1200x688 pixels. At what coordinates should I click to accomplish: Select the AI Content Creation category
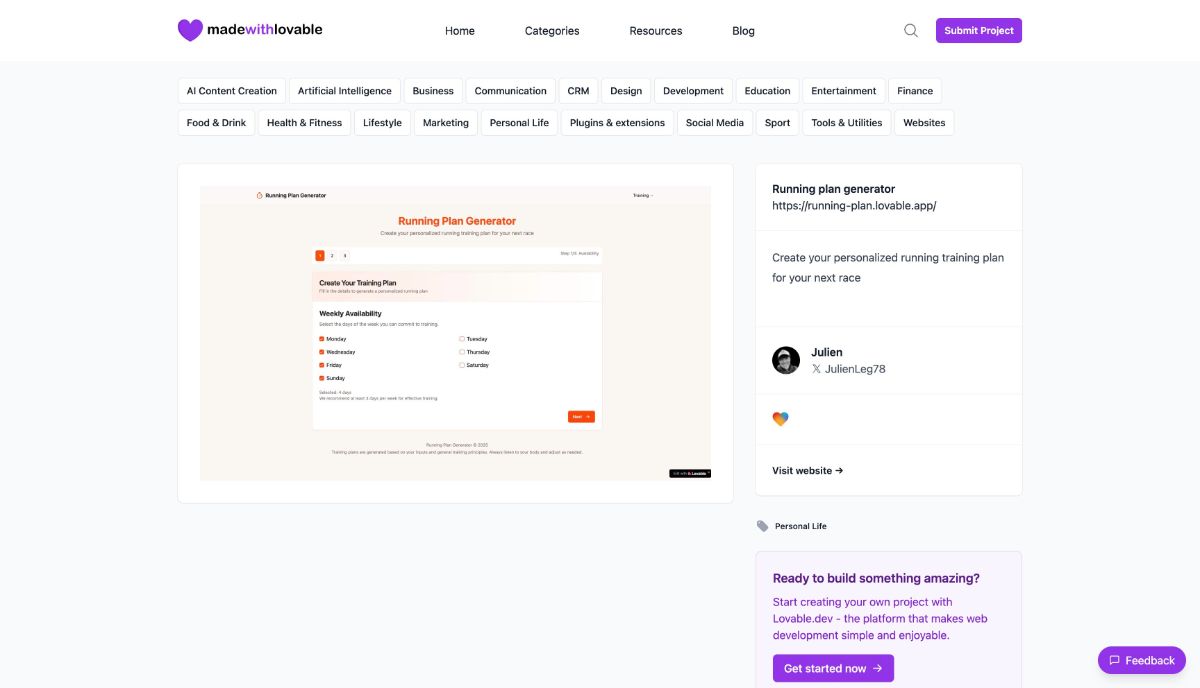click(x=232, y=91)
